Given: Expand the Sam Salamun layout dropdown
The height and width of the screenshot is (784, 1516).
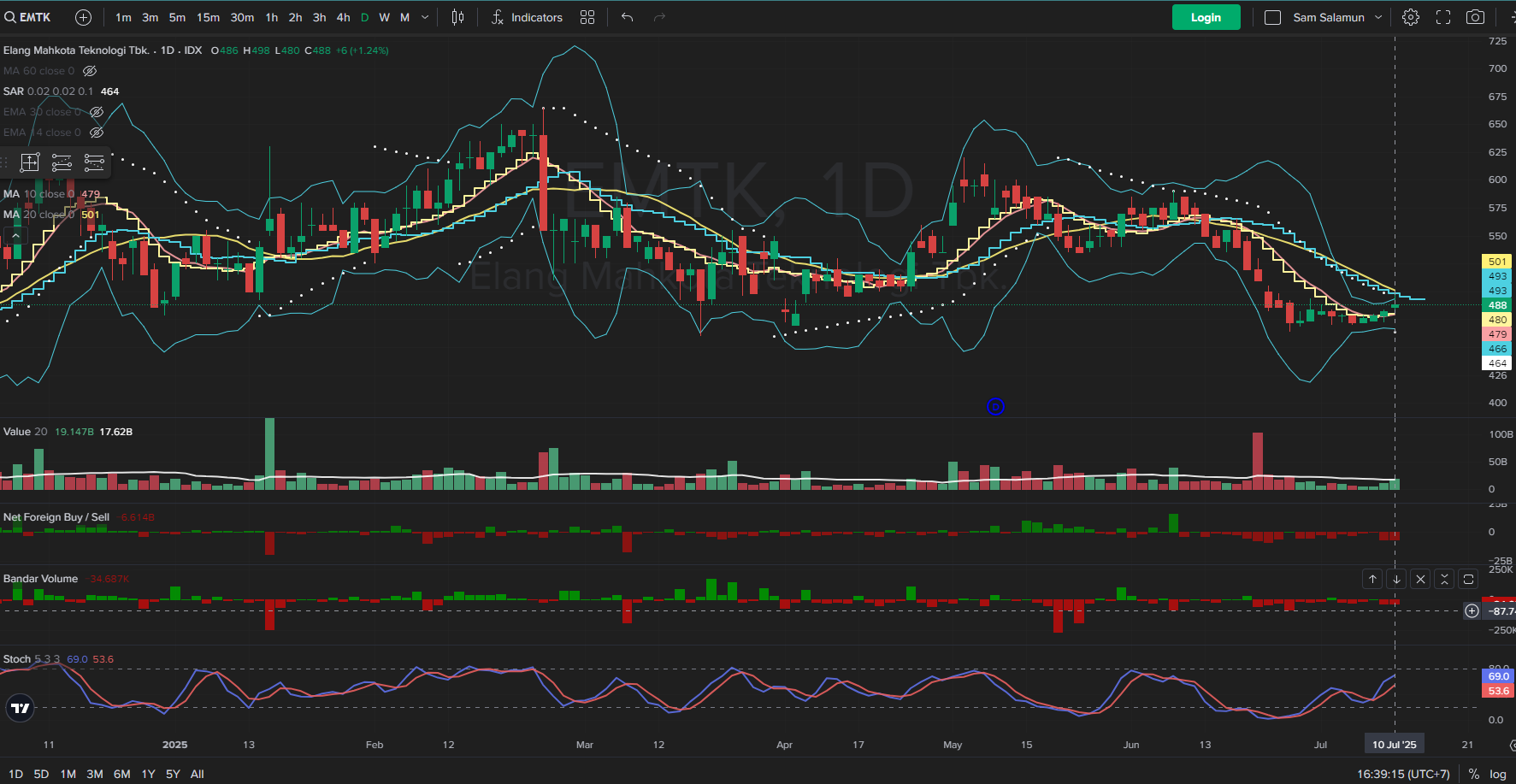Looking at the screenshot, I should [1378, 17].
